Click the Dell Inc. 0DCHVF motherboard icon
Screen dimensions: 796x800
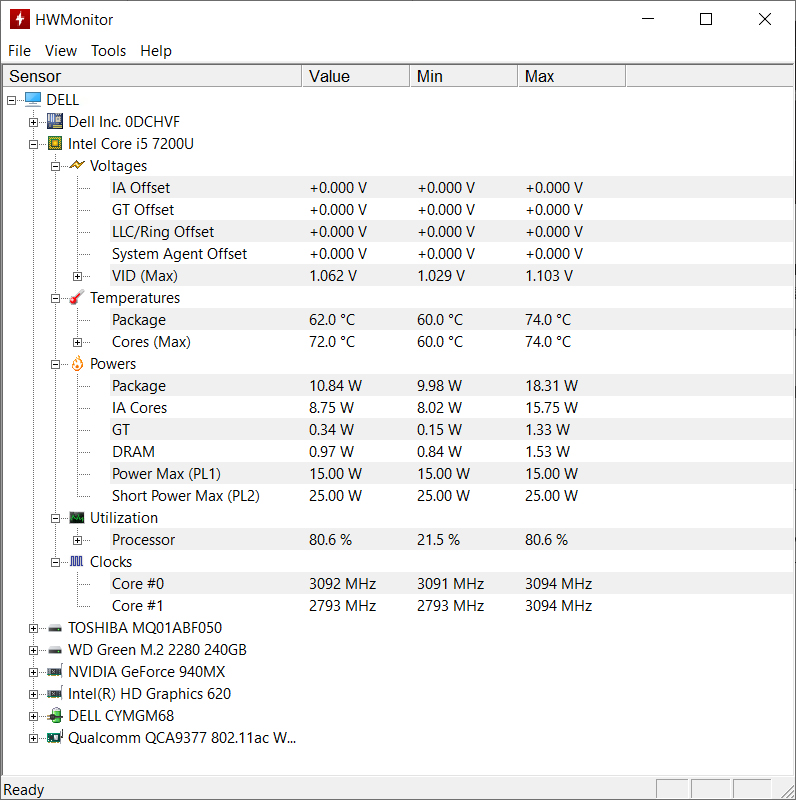55,121
